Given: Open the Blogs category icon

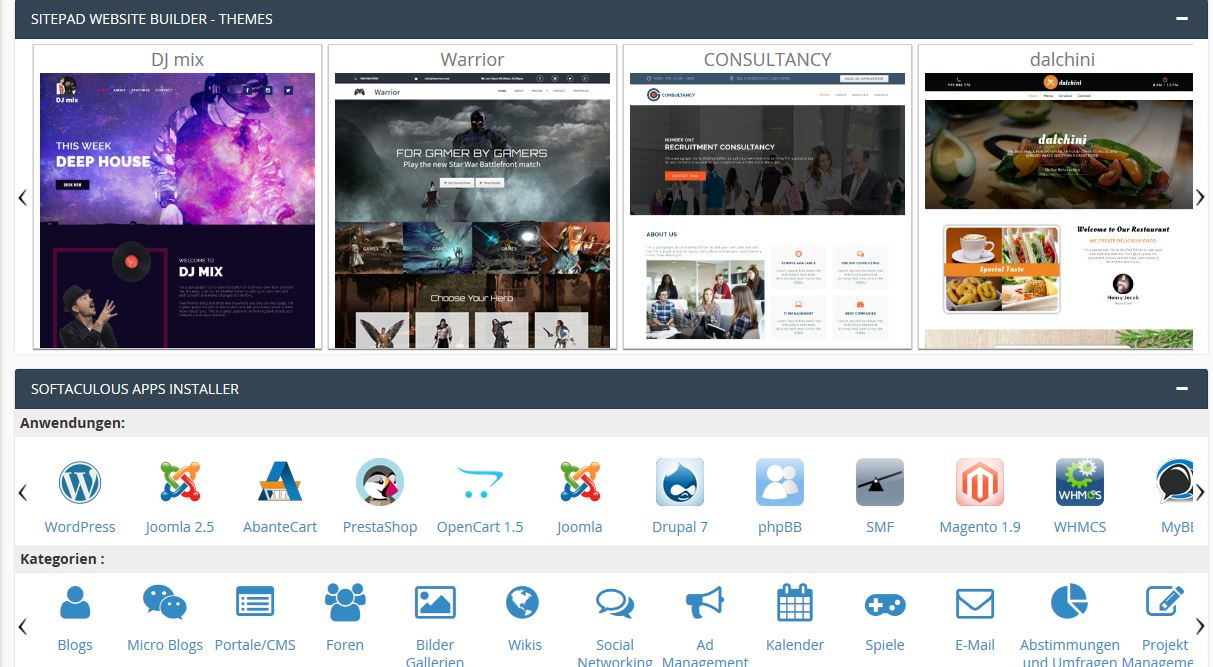Looking at the screenshot, I should (x=75, y=603).
